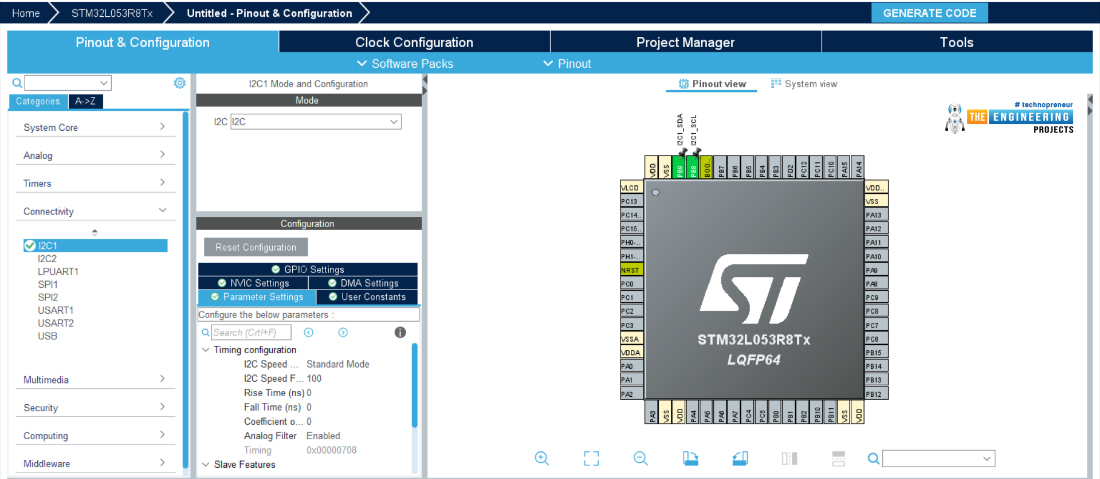Zoom in on the chip pinout
This screenshot has height=479, width=1100.
[541, 458]
